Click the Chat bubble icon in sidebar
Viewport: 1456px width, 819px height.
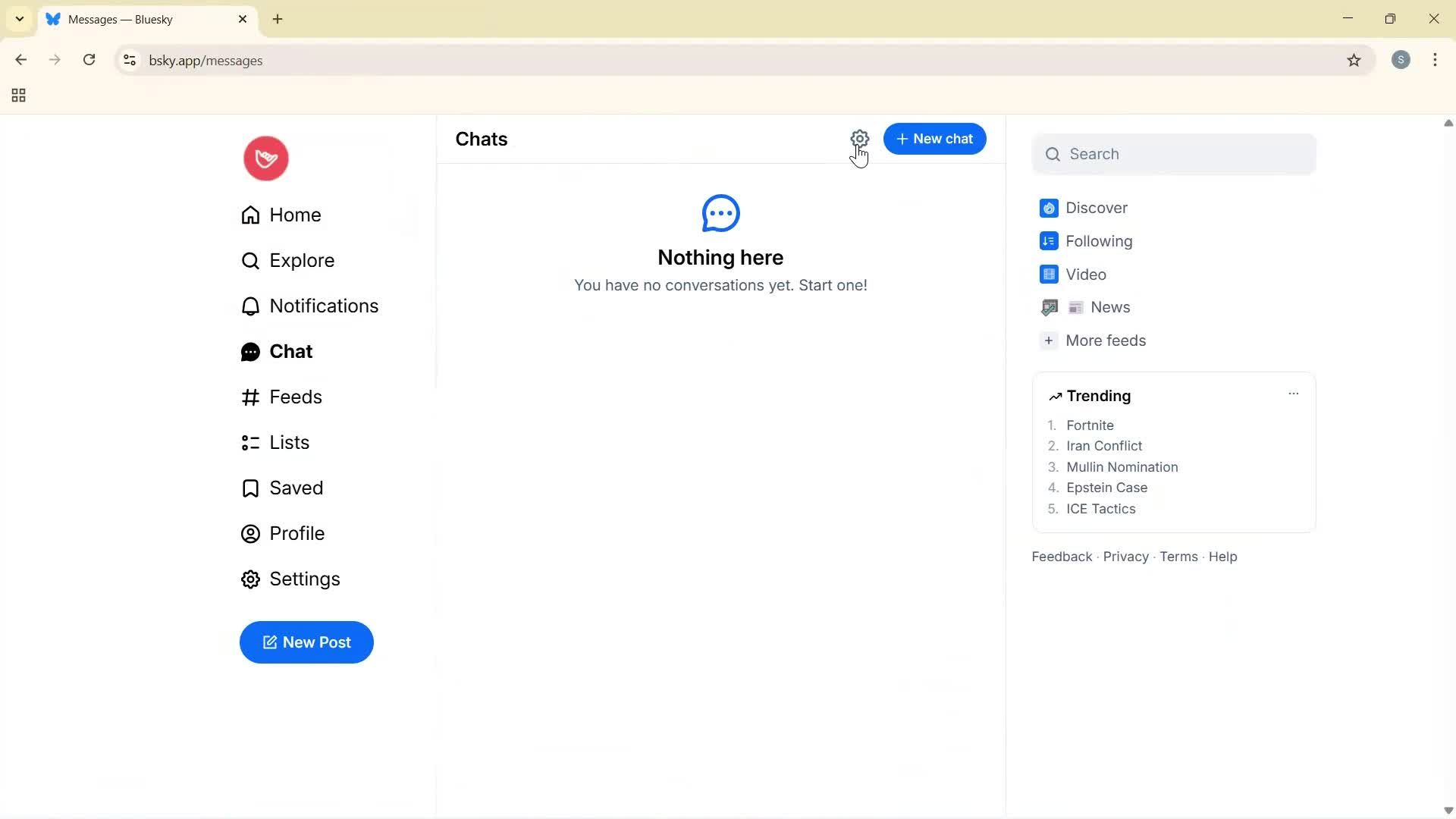tap(250, 351)
